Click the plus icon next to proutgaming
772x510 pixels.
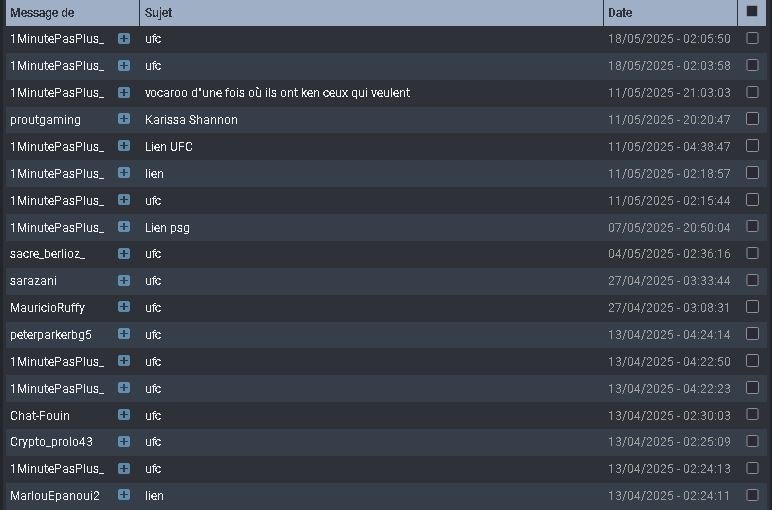[124, 119]
